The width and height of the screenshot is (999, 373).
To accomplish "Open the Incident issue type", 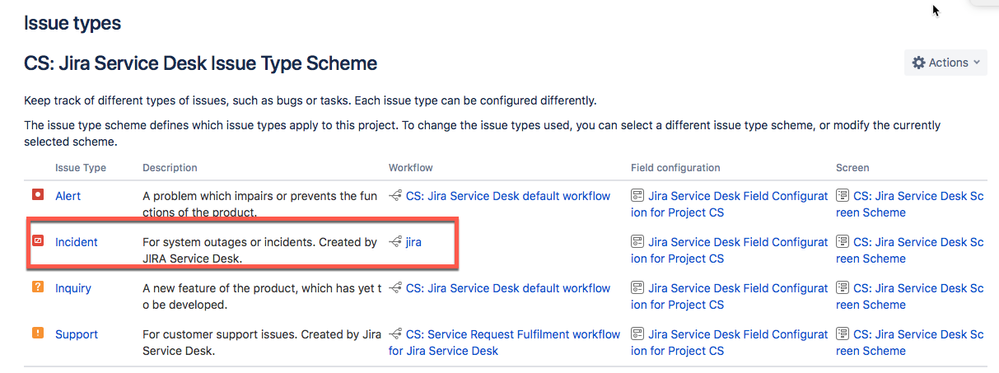I will tap(76, 242).
